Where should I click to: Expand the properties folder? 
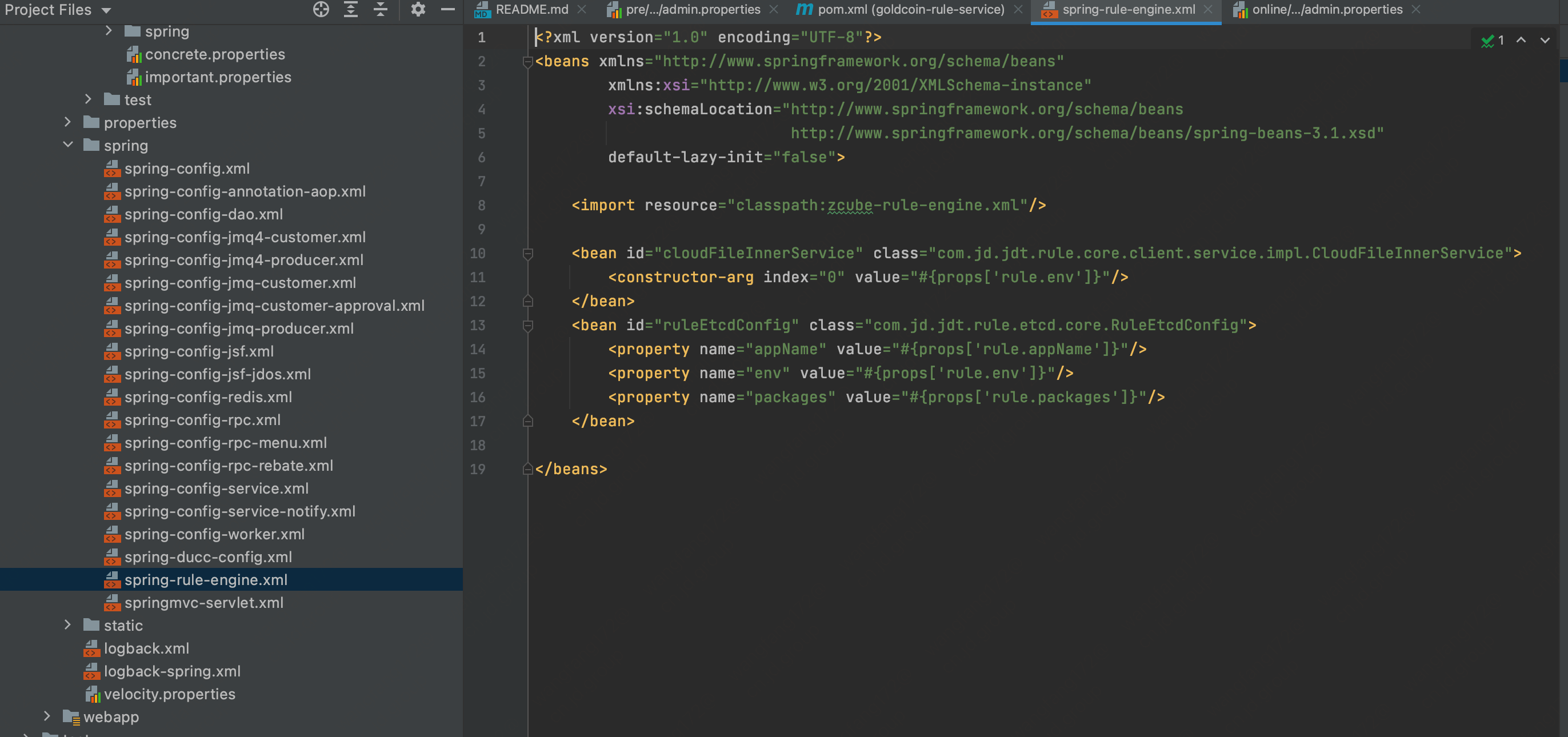coord(67,122)
